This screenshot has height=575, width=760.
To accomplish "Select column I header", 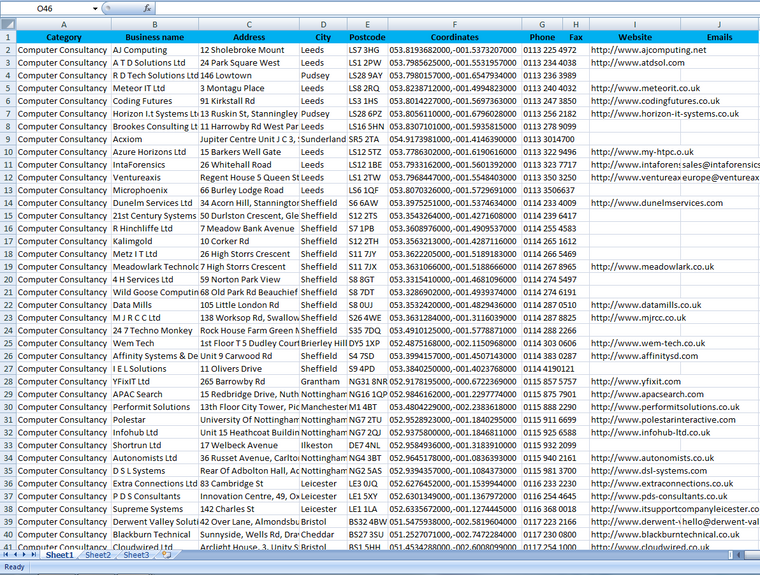I will click(635, 24).
